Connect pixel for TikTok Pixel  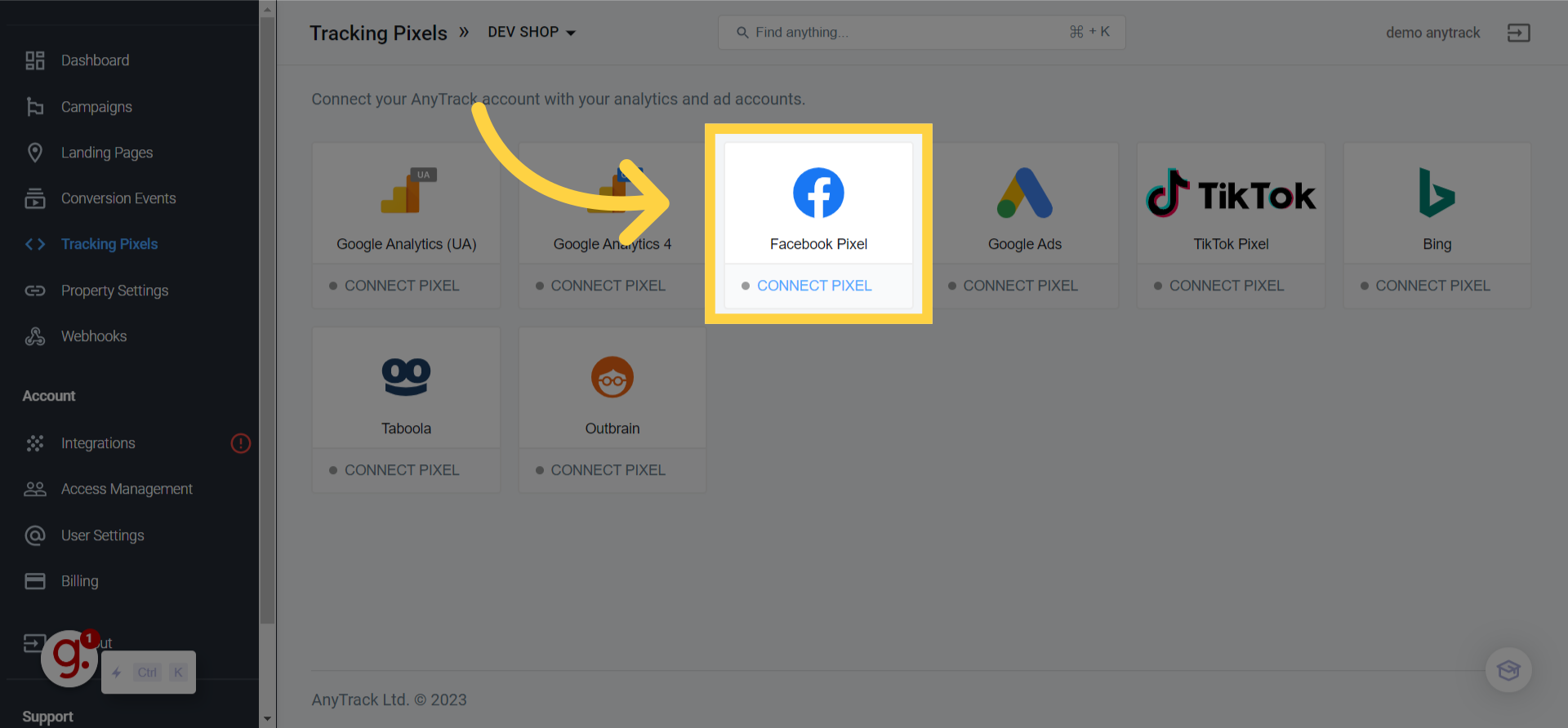click(x=1227, y=286)
